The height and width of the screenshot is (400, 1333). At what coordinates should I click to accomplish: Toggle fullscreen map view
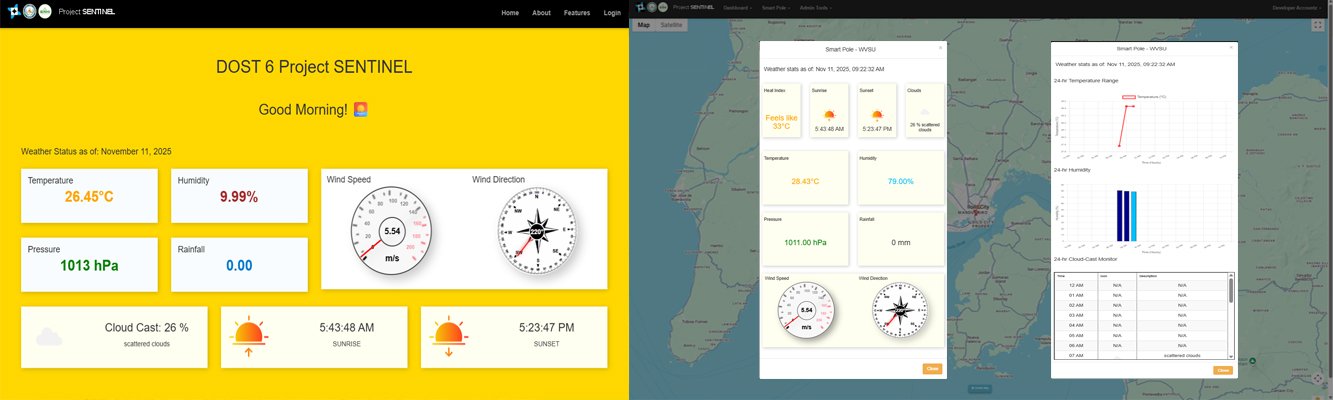1317,25
